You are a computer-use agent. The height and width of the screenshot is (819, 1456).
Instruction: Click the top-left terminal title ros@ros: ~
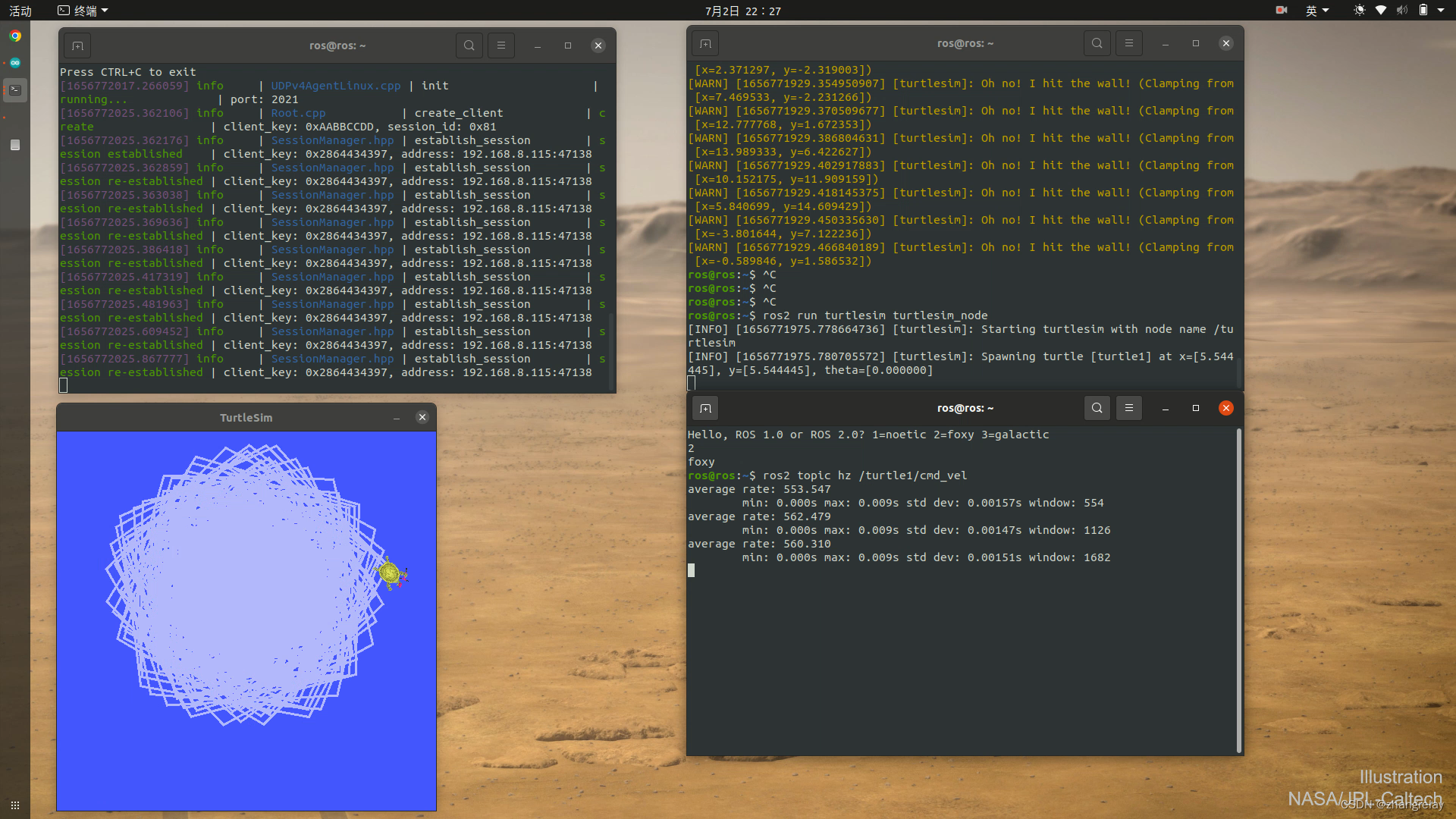337,45
